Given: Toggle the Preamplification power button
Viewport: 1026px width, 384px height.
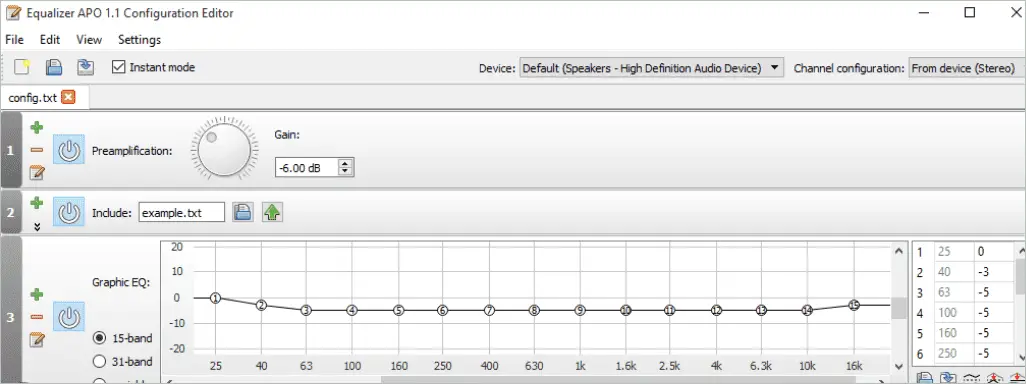Looking at the screenshot, I should coord(69,150).
